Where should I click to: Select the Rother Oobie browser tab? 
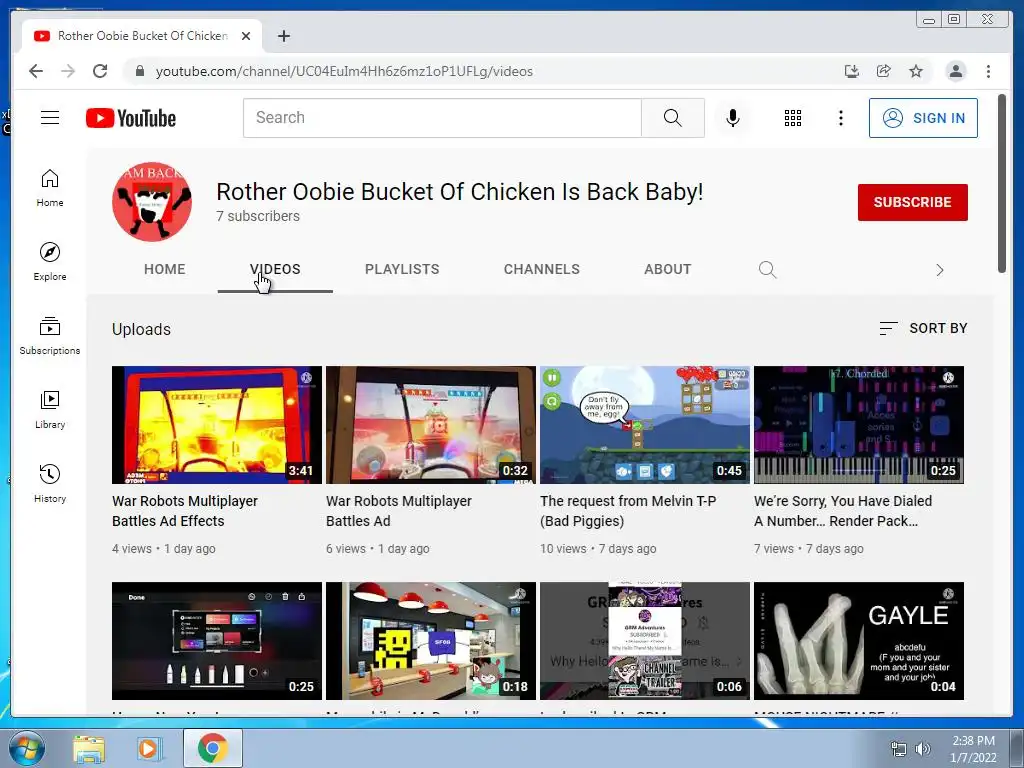pos(142,36)
